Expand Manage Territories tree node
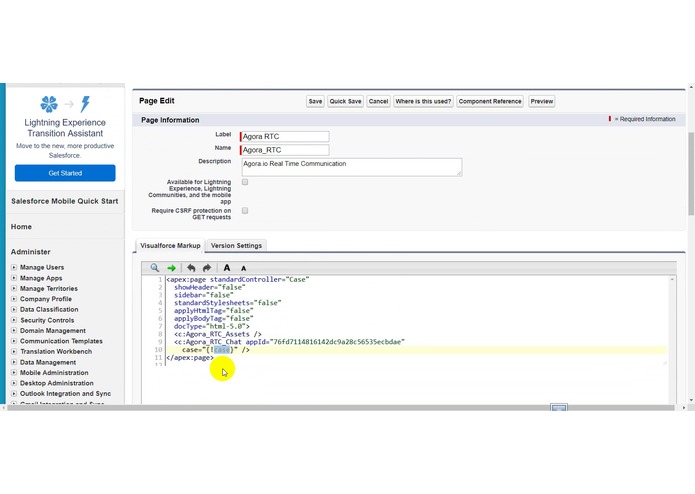695x494 pixels. click(x=14, y=288)
